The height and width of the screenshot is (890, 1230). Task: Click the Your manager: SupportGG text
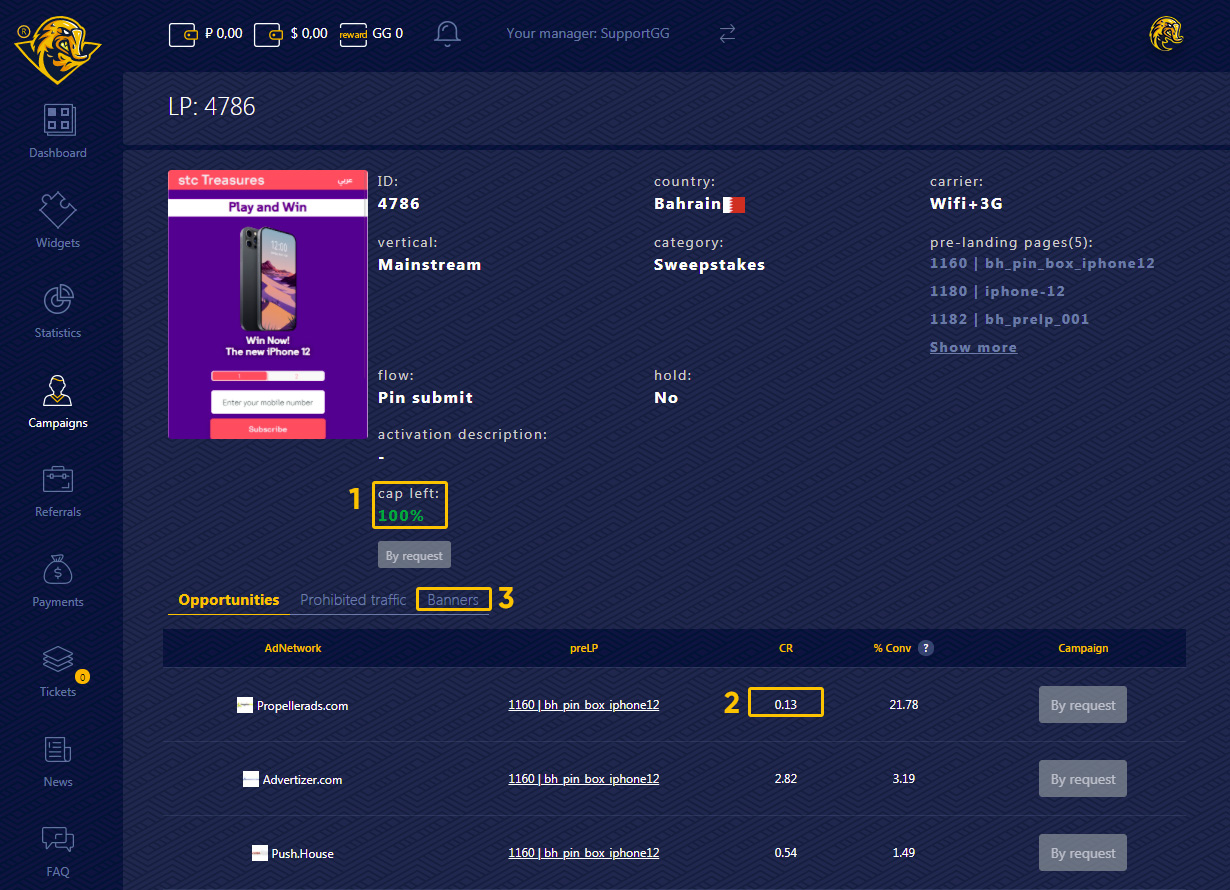coord(588,34)
